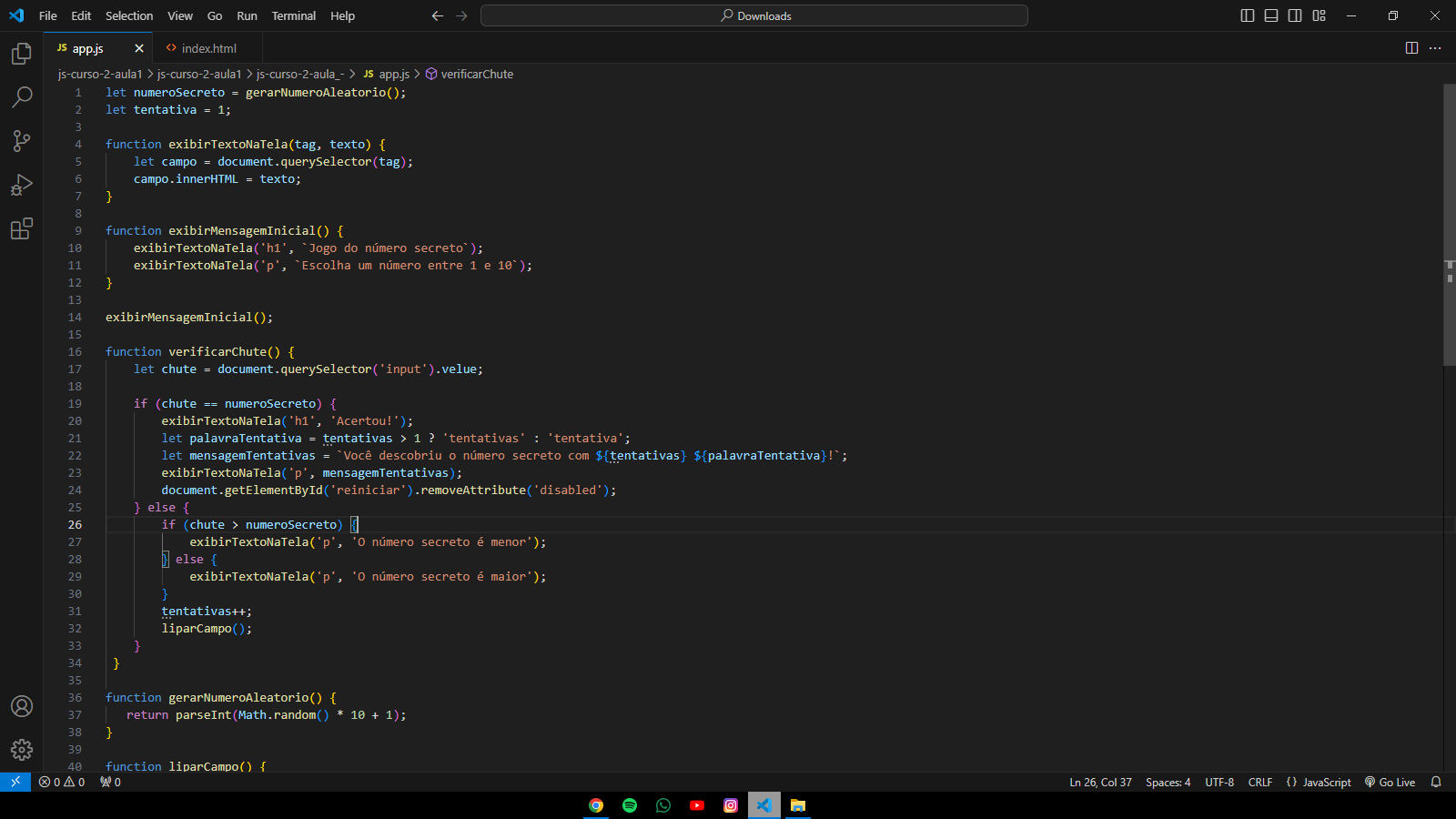The width and height of the screenshot is (1456, 819).
Task: Go forward with the navigation arrow
Action: click(461, 15)
